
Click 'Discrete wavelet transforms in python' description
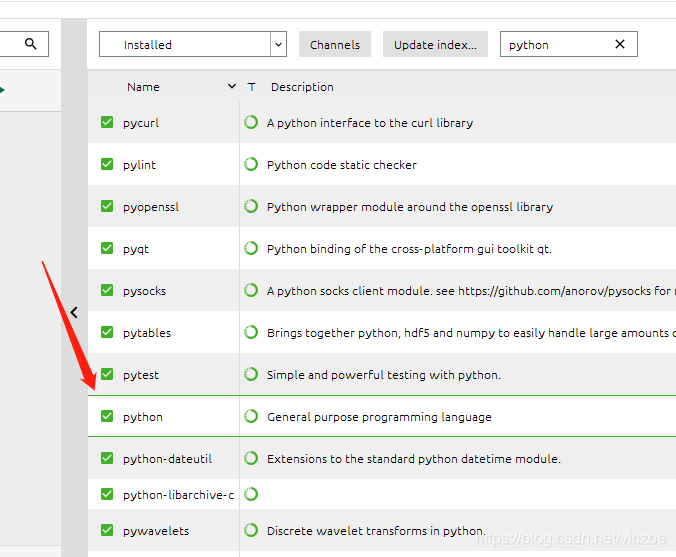coord(376,531)
